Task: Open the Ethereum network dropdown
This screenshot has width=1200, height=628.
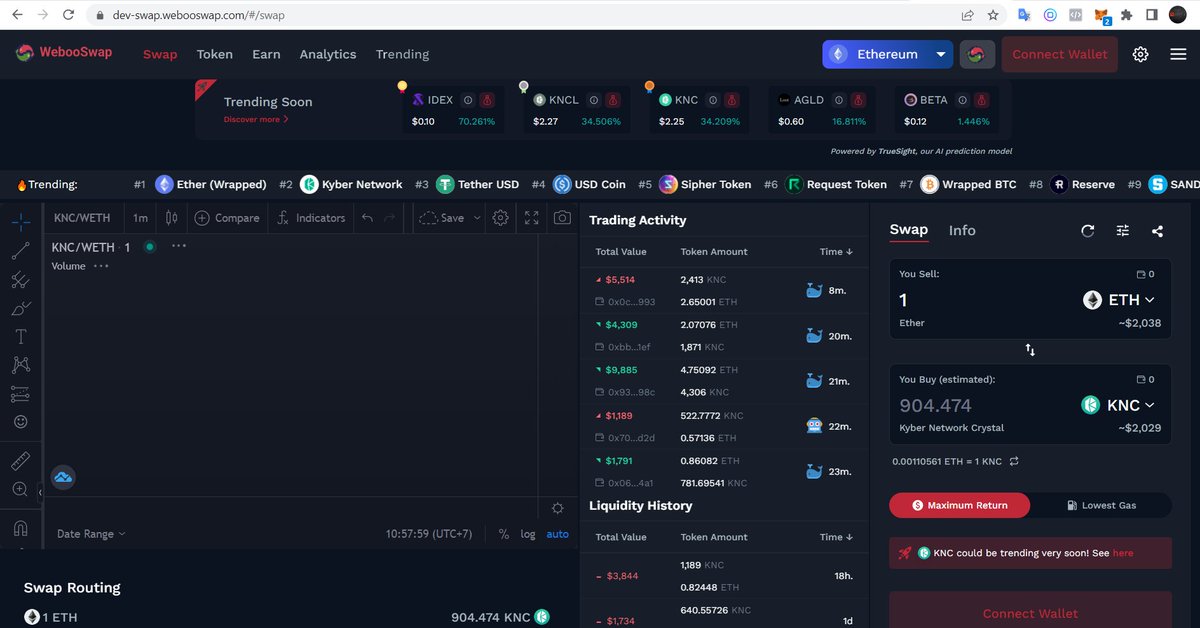Action: point(886,54)
